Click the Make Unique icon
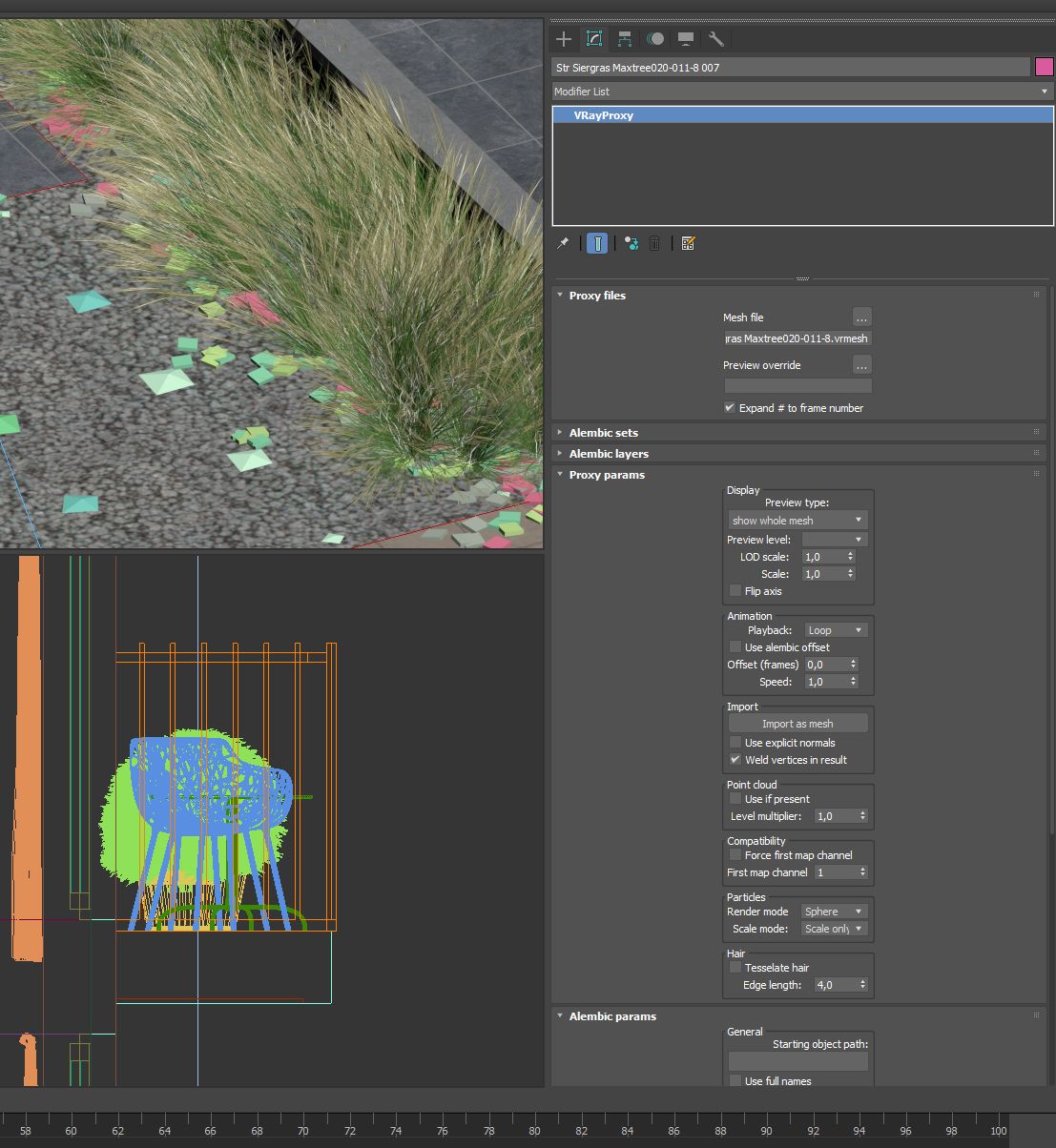Viewport: 1056px width, 1148px height. pyautogui.click(x=632, y=243)
